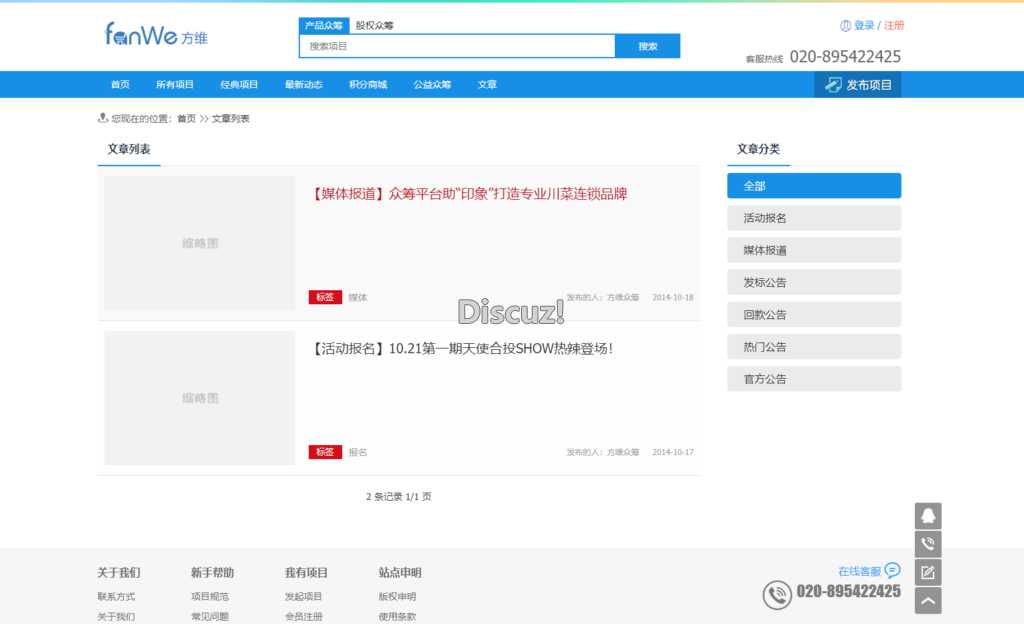Click 首页 in the breadcrumb
This screenshot has width=1024, height=624.
(186, 118)
